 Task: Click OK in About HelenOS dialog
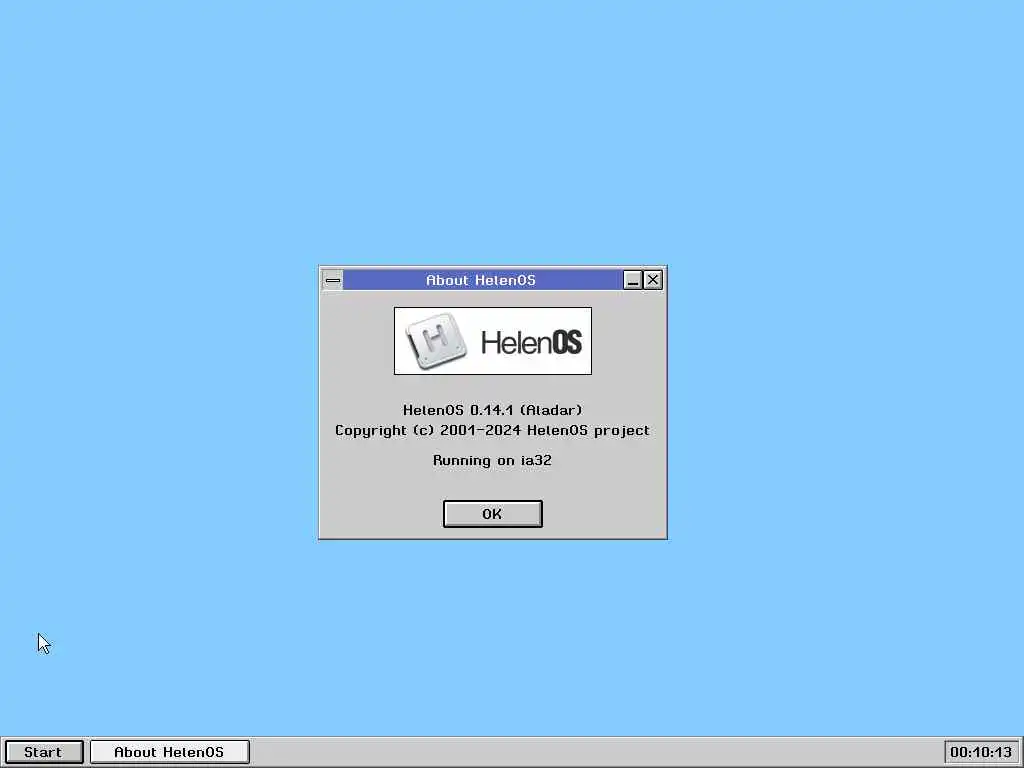point(492,514)
